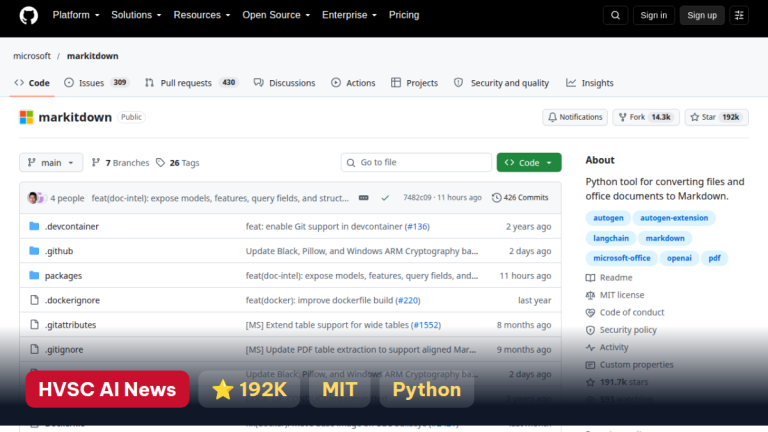Viewport: 768px width, 432px height.
Task: Open the 426 Commits history
Action: pyautogui.click(x=520, y=198)
